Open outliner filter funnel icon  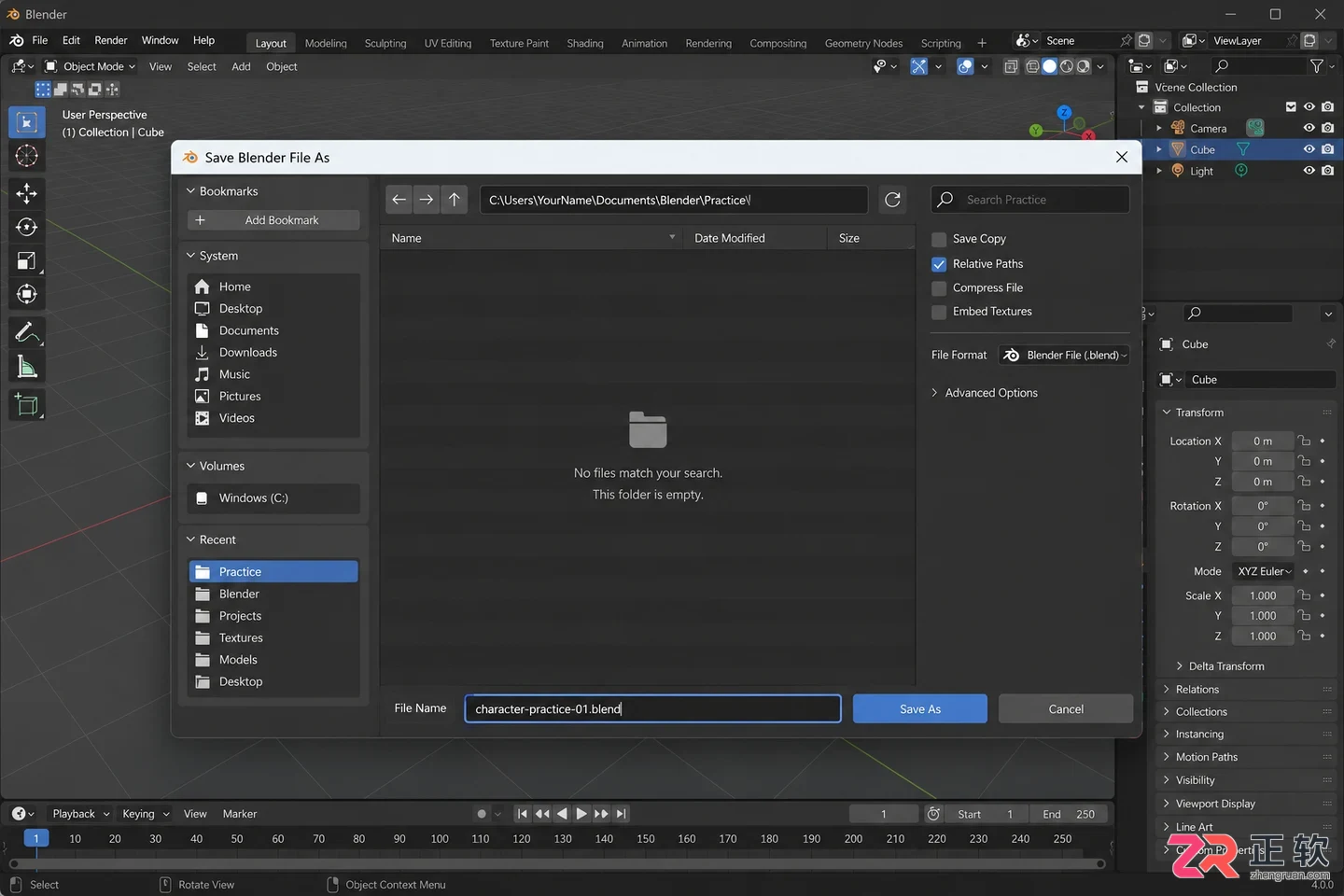coord(1317,65)
